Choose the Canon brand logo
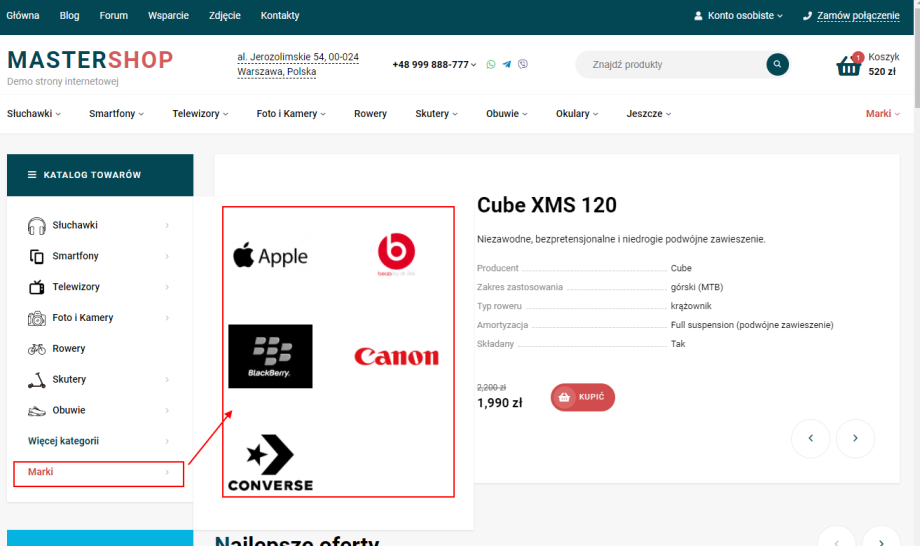This screenshot has width=920, height=546. (396, 357)
